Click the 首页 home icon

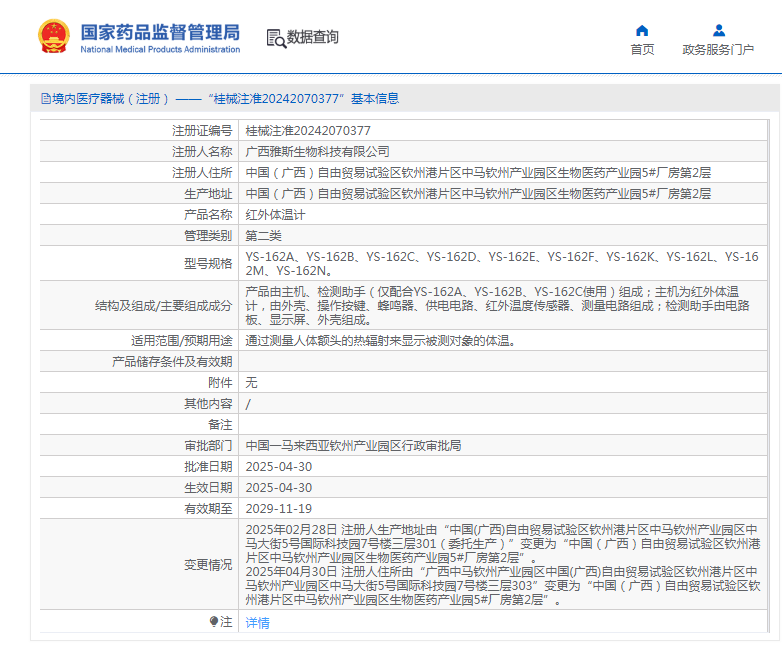(642, 31)
